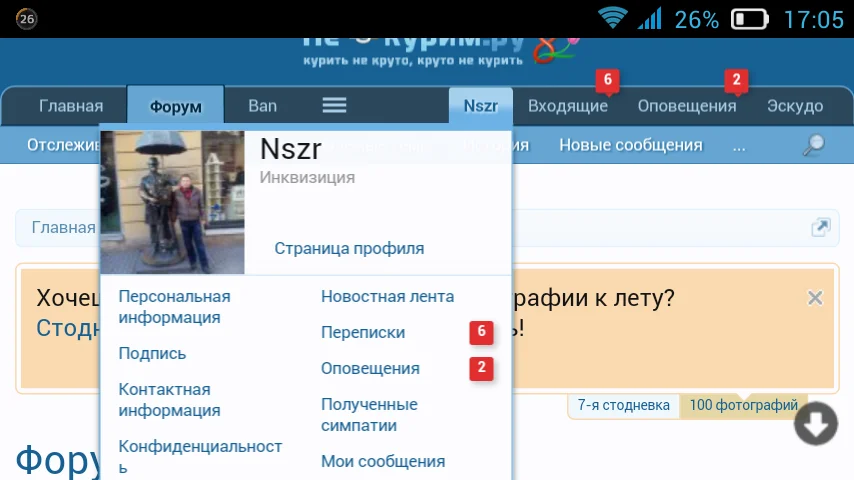The image size is (854, 480).
Task: Click the search magnifier icon
Action: tap(814, 145)
